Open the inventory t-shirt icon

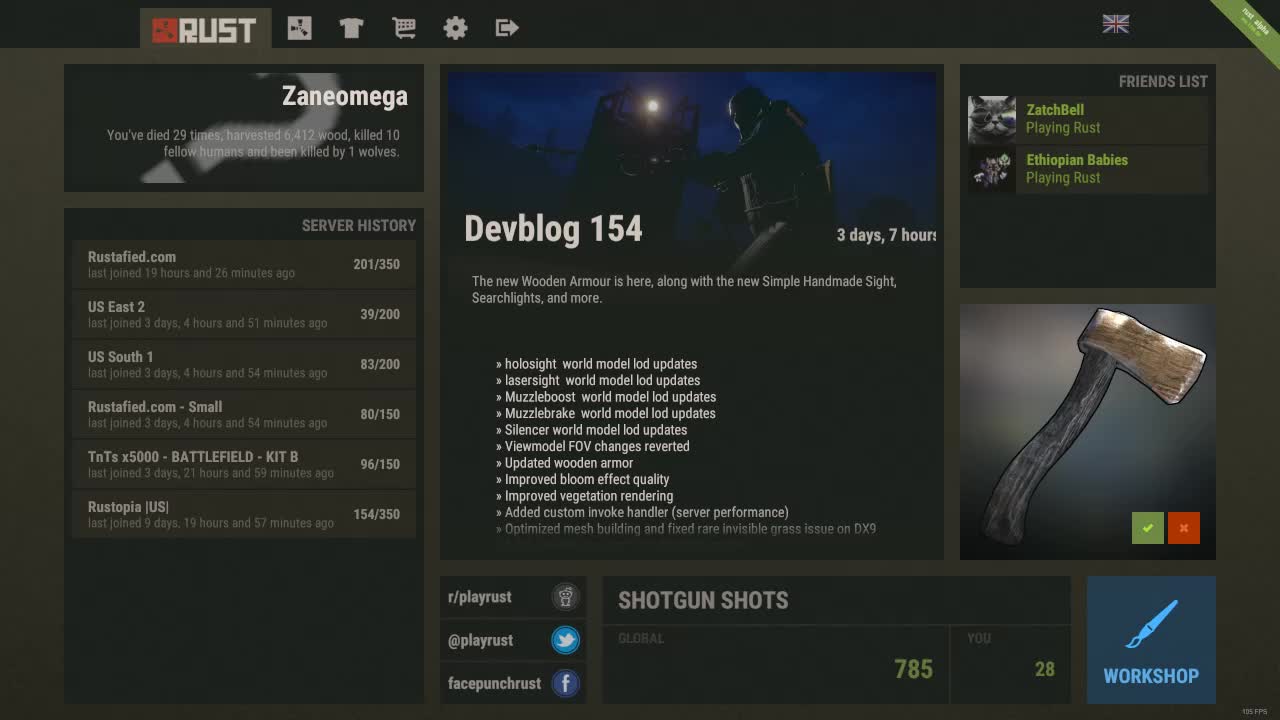coord(351,28)
